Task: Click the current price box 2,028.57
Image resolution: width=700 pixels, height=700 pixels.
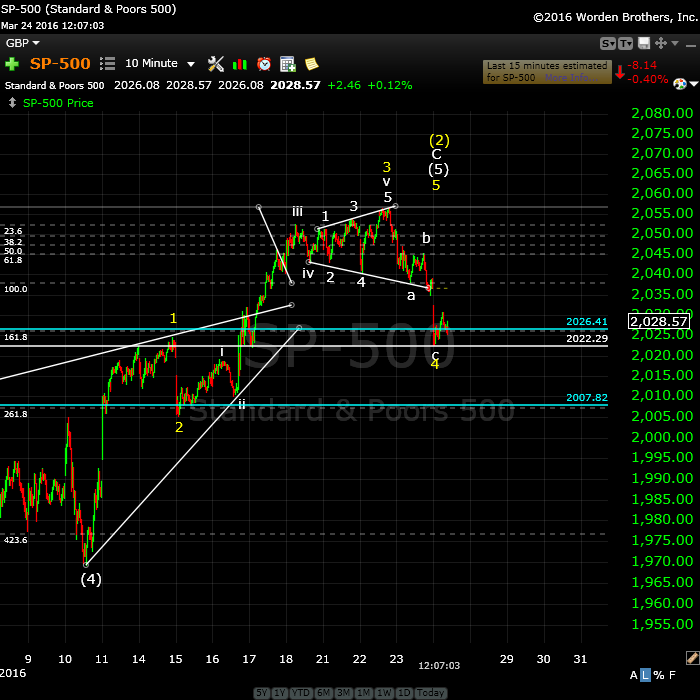Action: point(659,321)
